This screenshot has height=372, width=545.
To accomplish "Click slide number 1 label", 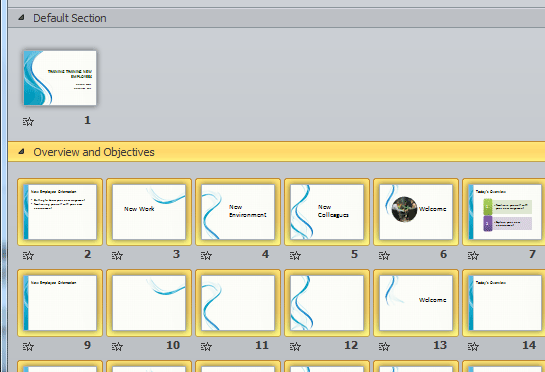I will pyautogui.click(x=88, y=120).
